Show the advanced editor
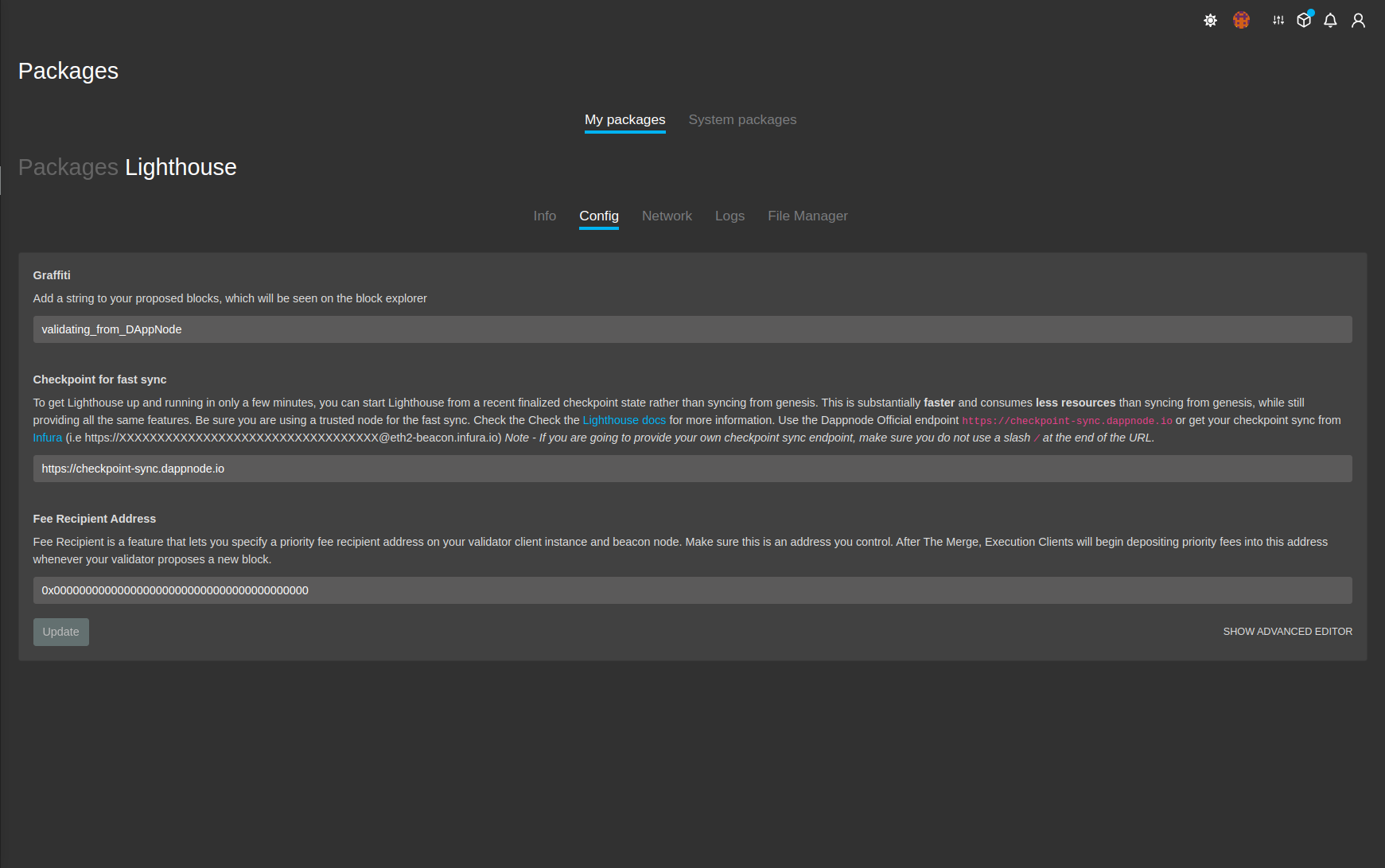The width and height of the screenshot is (1385, 868). (x=1287, y=631)
